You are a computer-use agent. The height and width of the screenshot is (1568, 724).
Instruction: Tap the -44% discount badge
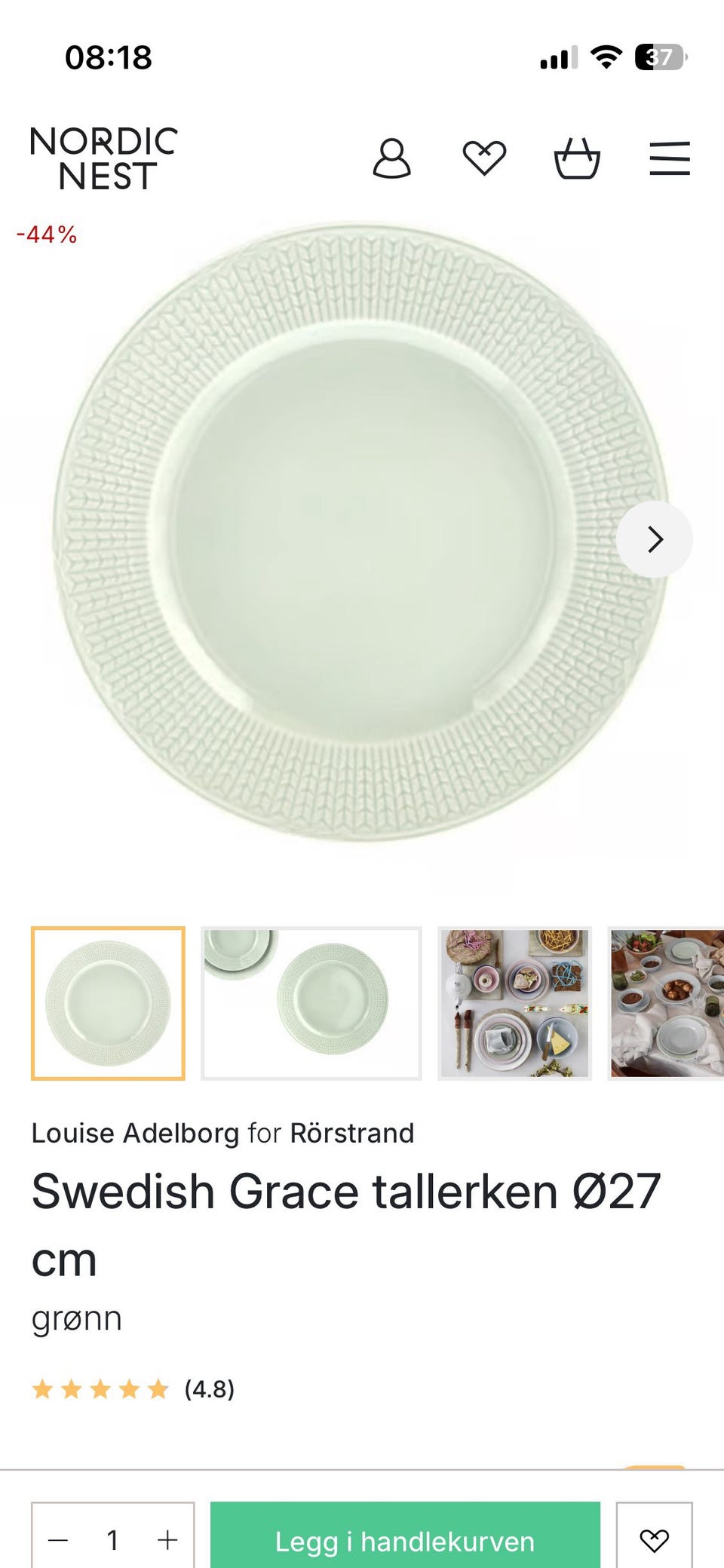tap(47, 235)
